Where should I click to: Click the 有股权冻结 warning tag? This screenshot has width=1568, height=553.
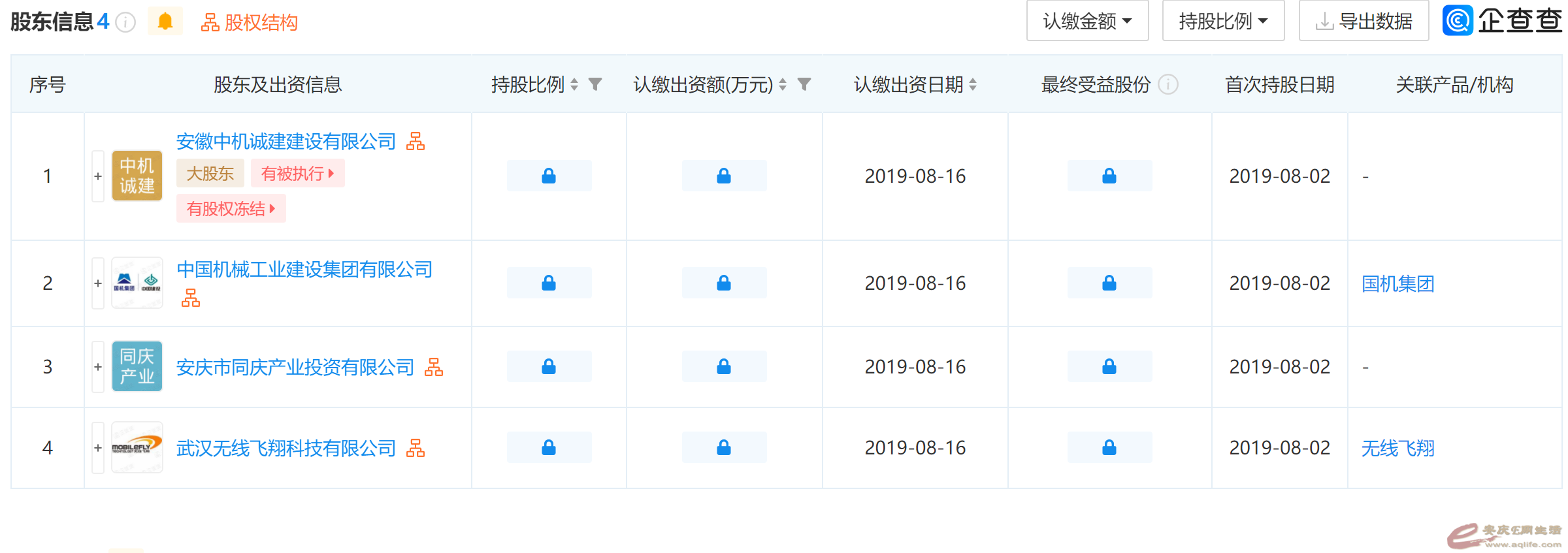pyautogui.click(x=231, y=209)
